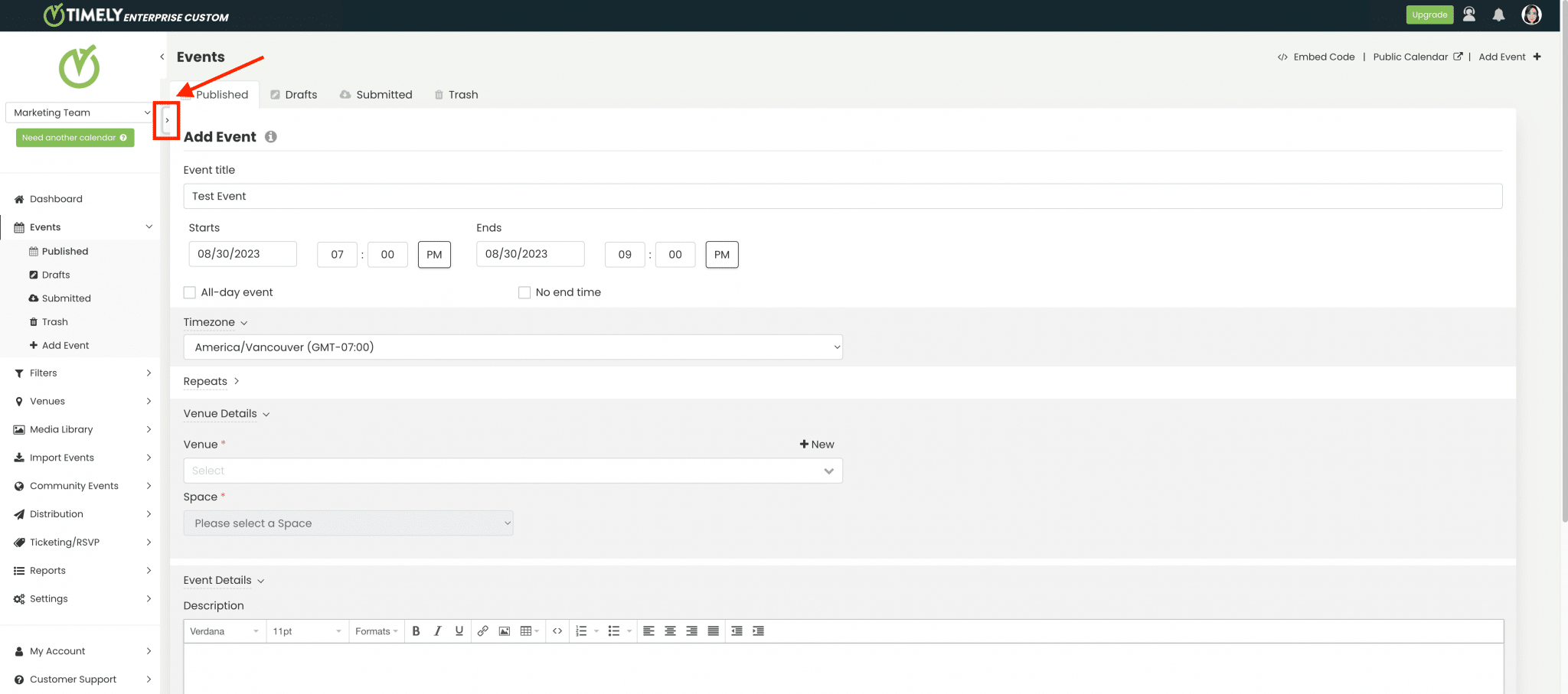Insert a link in the description editor
The width and height of the screenshot is (1568, 694).
click(x=482, y=630)
